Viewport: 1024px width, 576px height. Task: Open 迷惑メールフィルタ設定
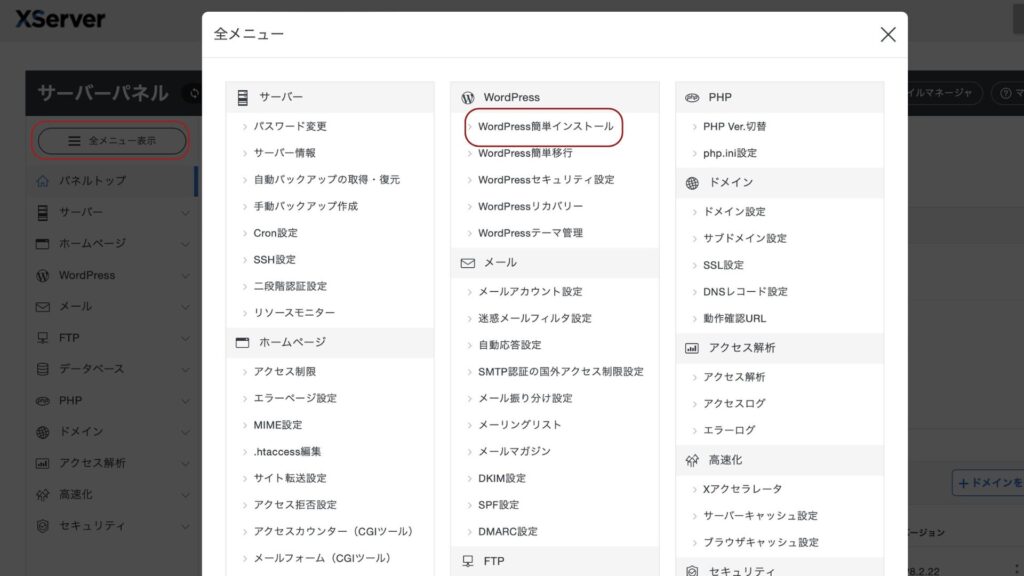(x=535, y=319)
